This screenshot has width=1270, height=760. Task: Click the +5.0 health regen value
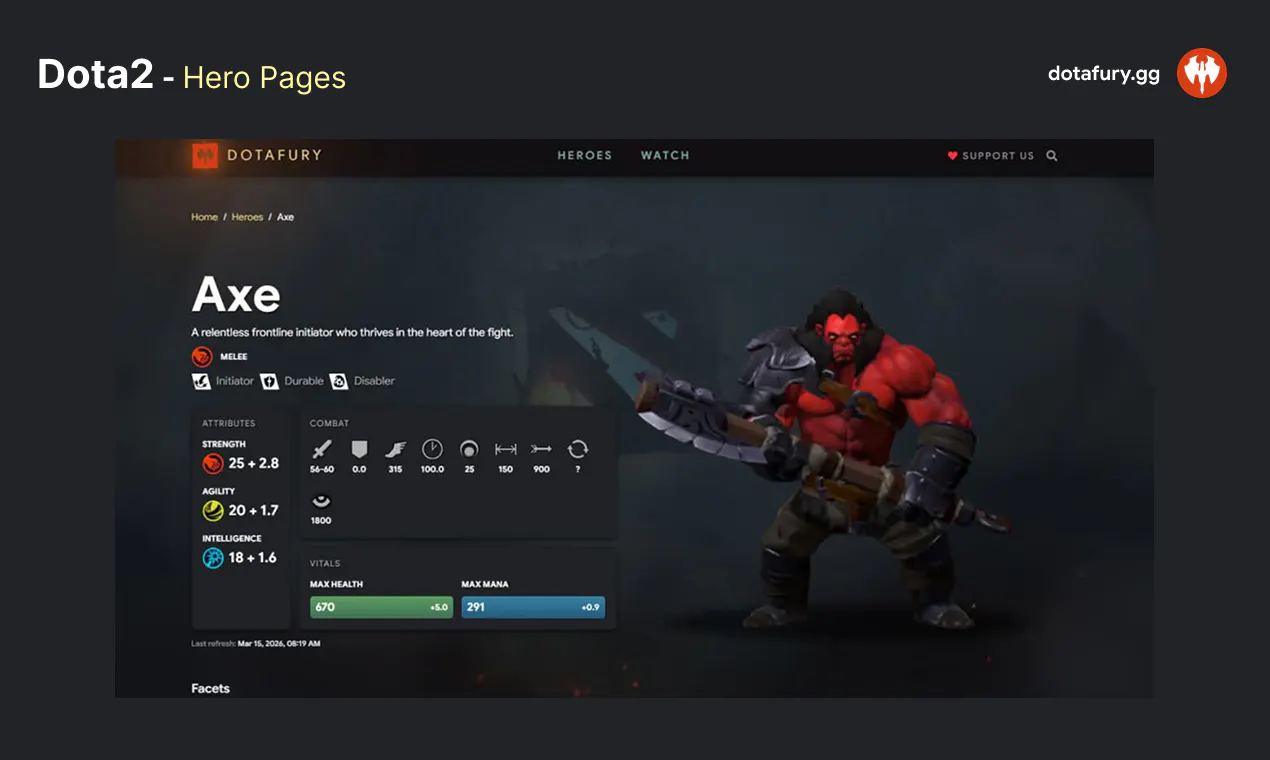(439, 607)
